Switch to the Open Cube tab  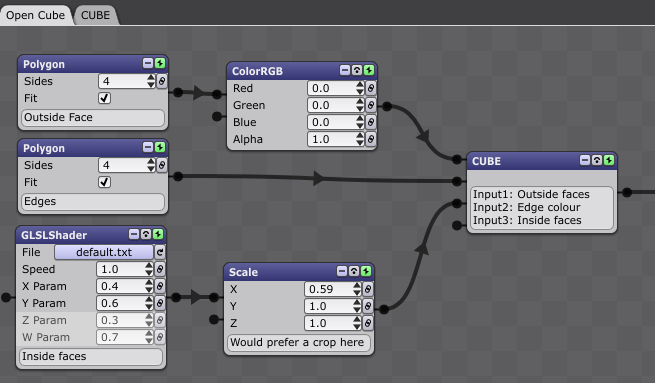click(36, 15)
